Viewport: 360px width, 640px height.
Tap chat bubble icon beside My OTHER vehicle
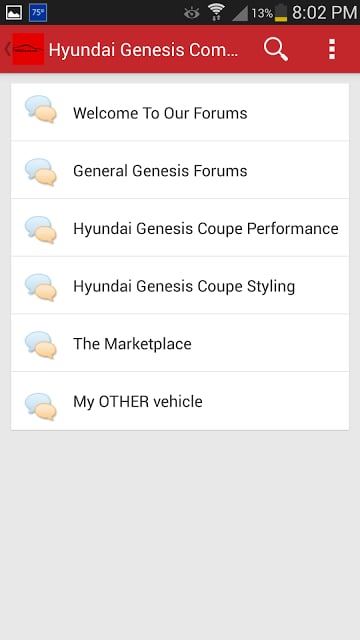[x=40, y=406]
